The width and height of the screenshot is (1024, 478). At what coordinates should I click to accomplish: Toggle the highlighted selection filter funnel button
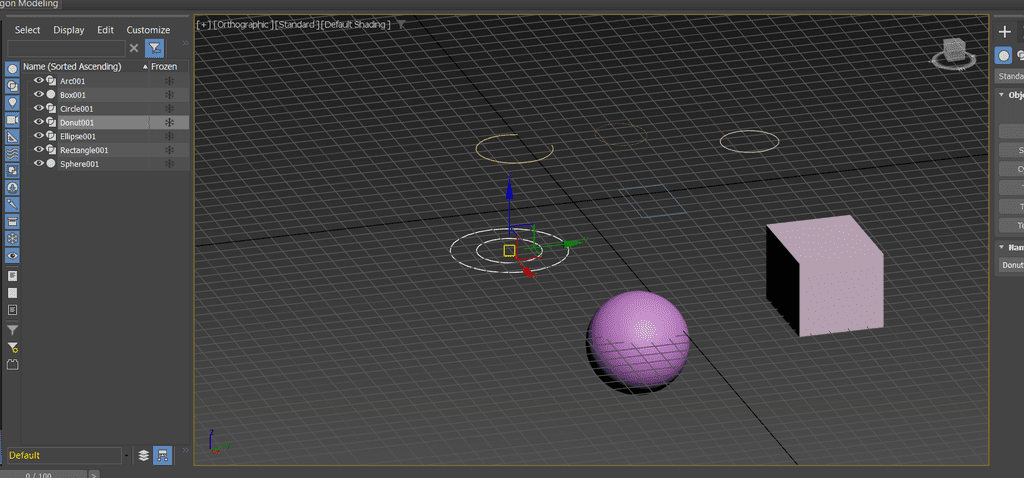tap(154, 48)
